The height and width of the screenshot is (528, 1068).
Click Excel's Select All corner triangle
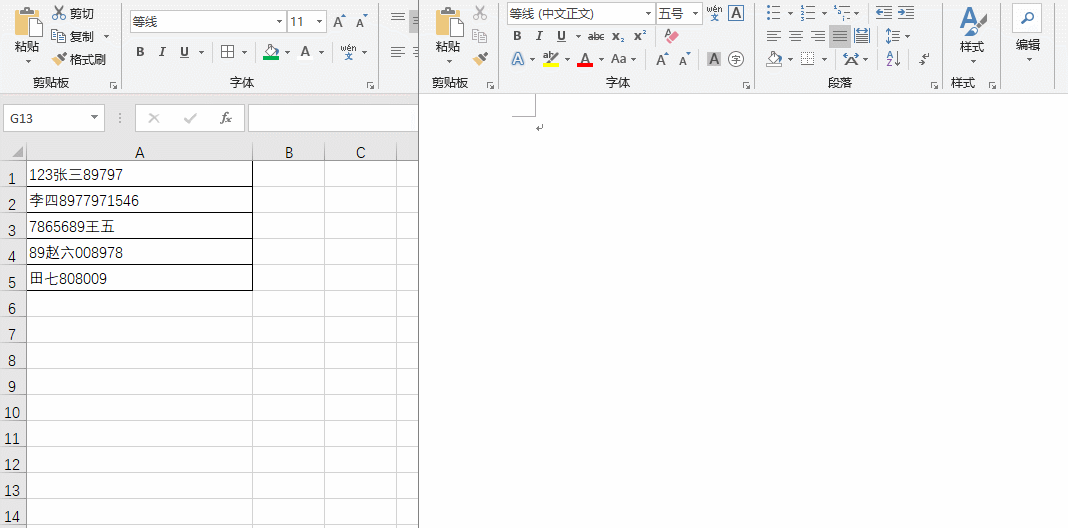[x=17, y=151]
